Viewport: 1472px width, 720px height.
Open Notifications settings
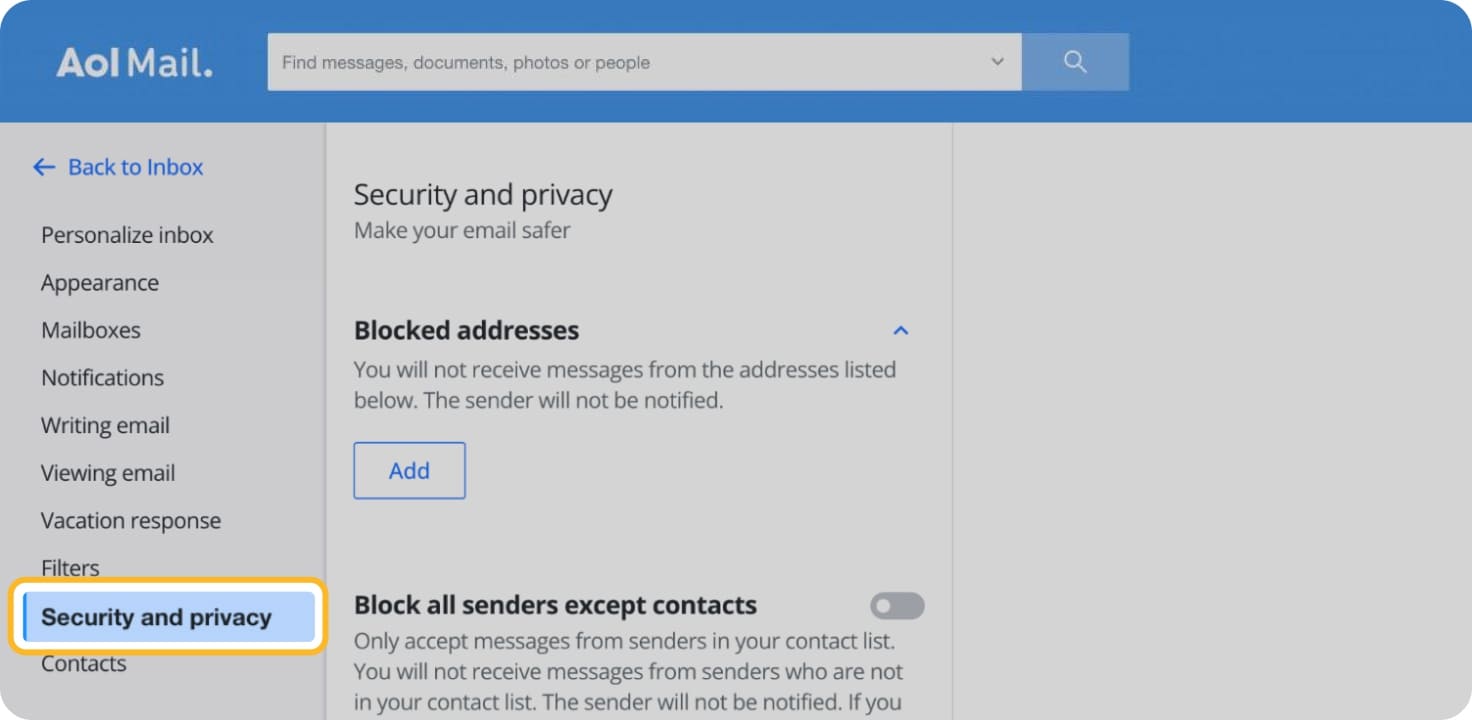coord(102,378)
